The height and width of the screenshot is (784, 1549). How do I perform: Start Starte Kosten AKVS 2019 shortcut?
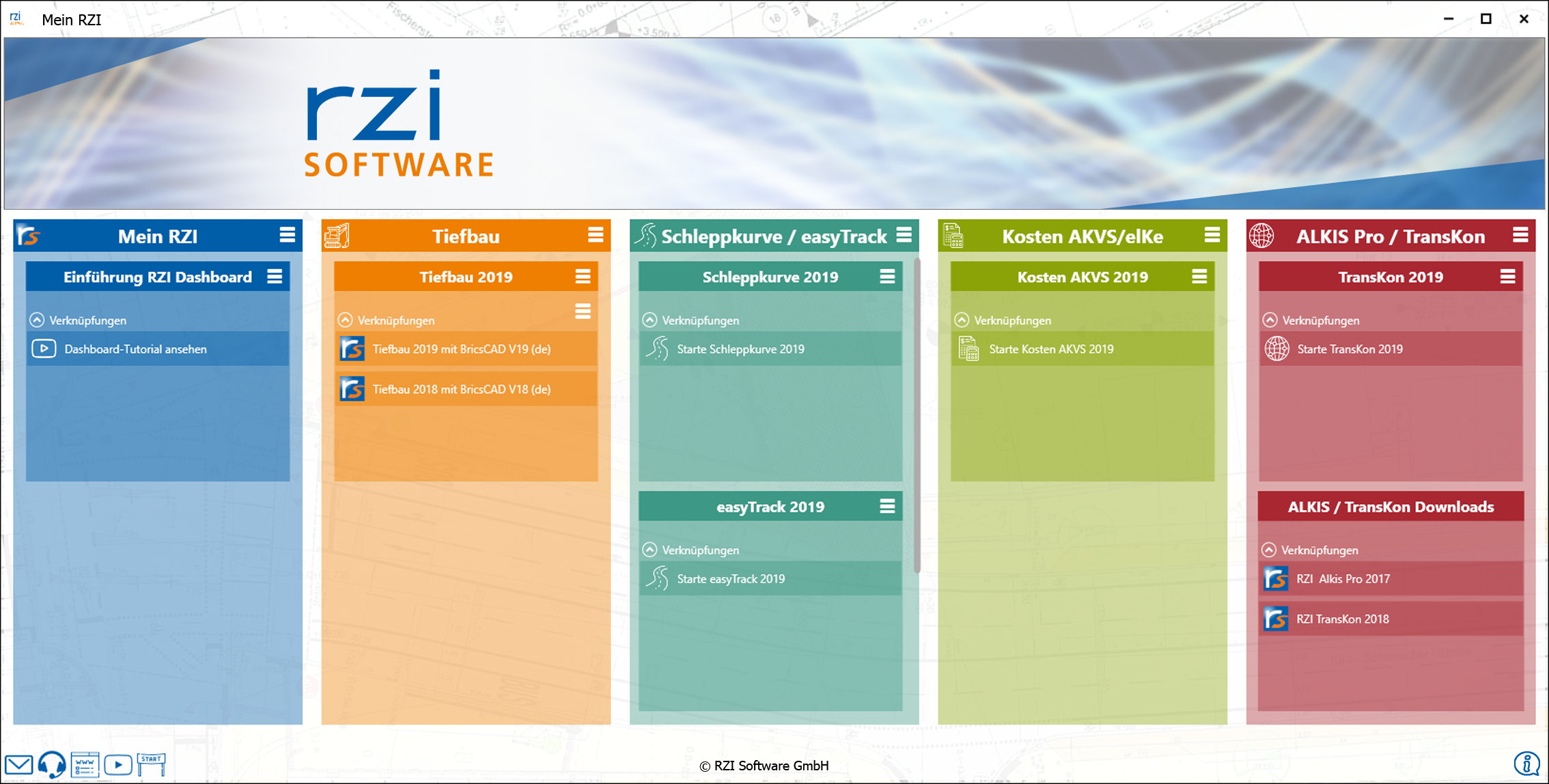(x=1050, y=349)
